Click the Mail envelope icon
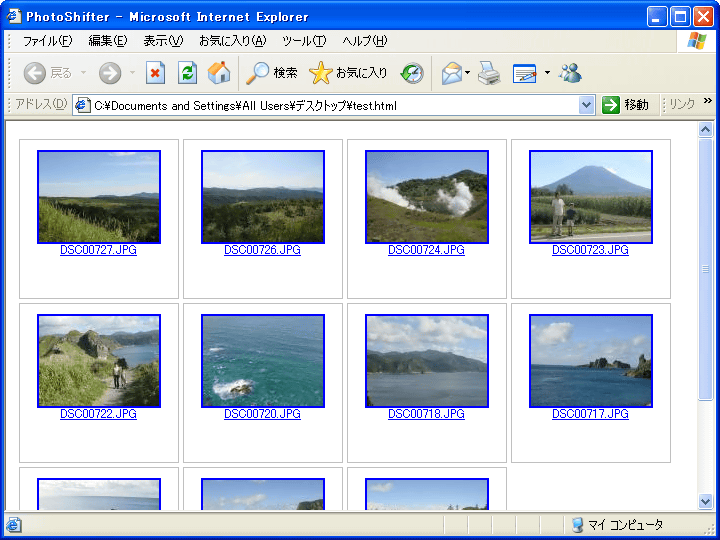The image size is (720, 540). point(452,73)
